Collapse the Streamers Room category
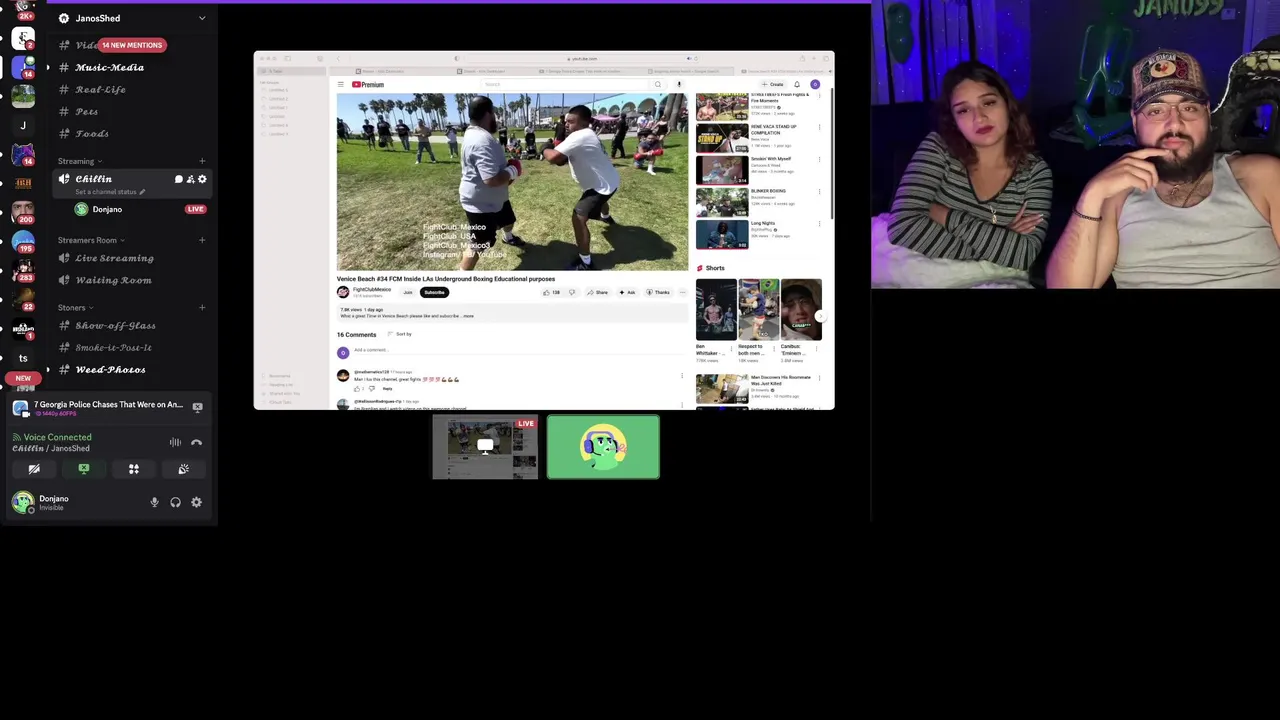This screenshot has height=720, width=1280. click(x=91, y=240)
